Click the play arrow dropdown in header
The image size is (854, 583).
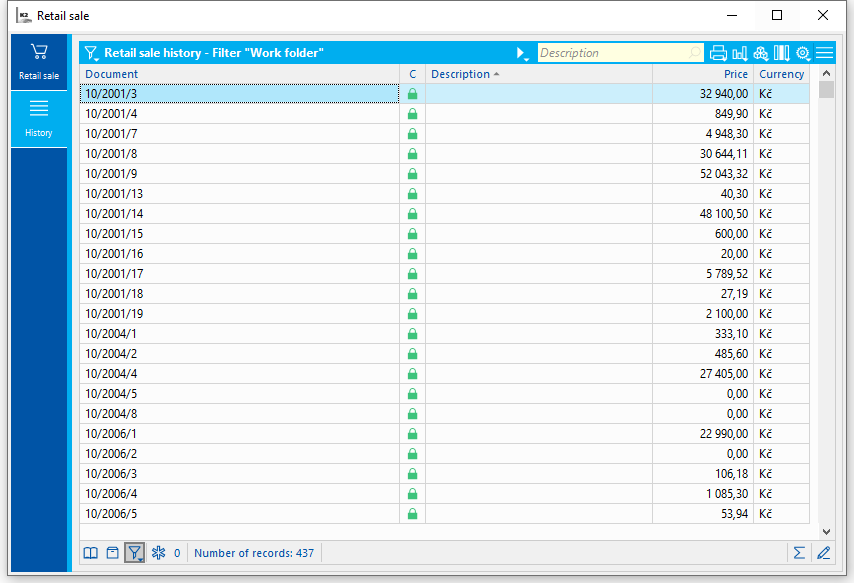tap(522, 53)
